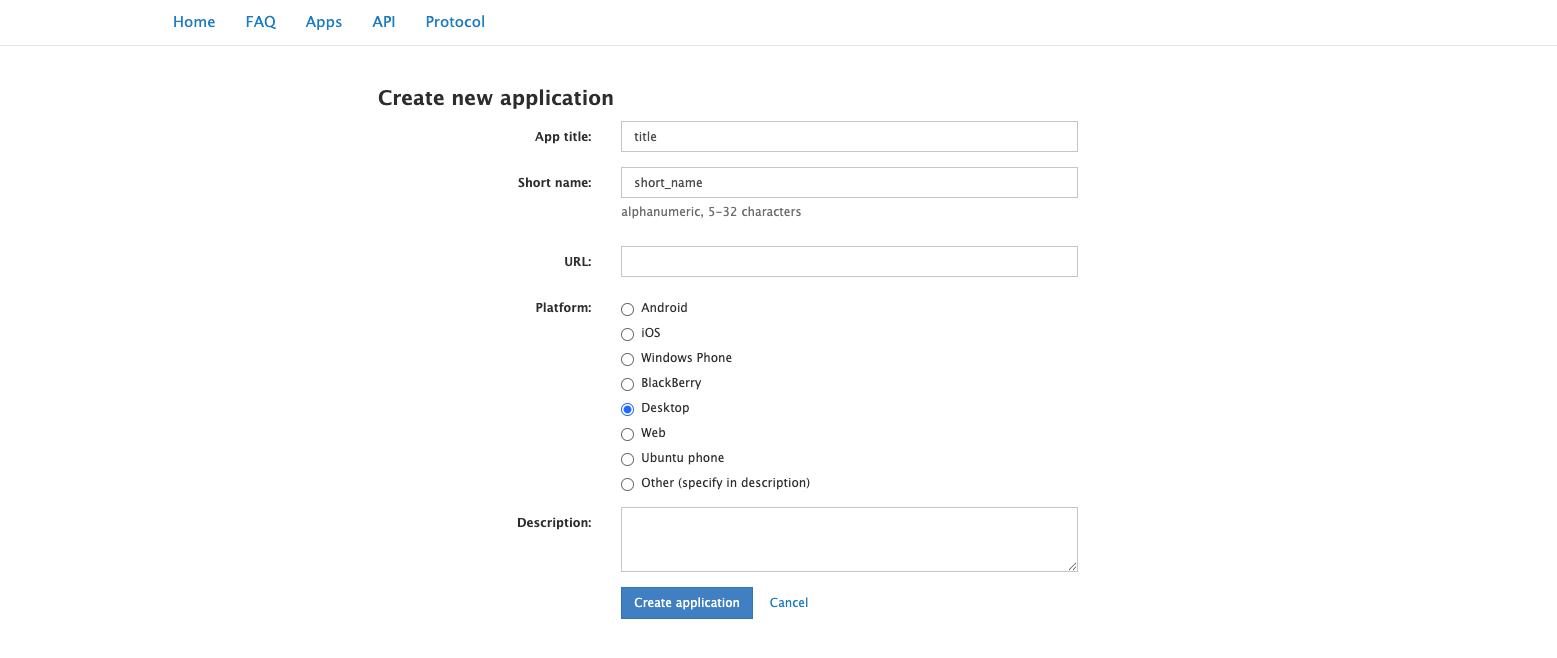This screenshot has width=1557, height=658.
Task: Open the FAQ navigation link
Action: click(x=260, y=22)
